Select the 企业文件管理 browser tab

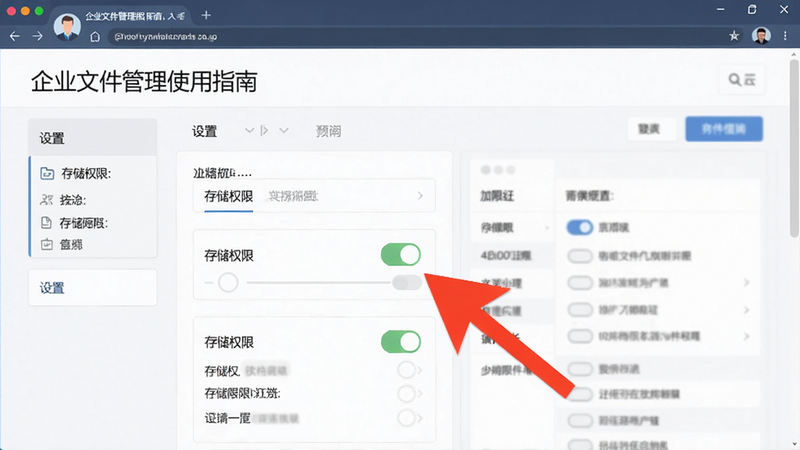[x=135, y=16]
